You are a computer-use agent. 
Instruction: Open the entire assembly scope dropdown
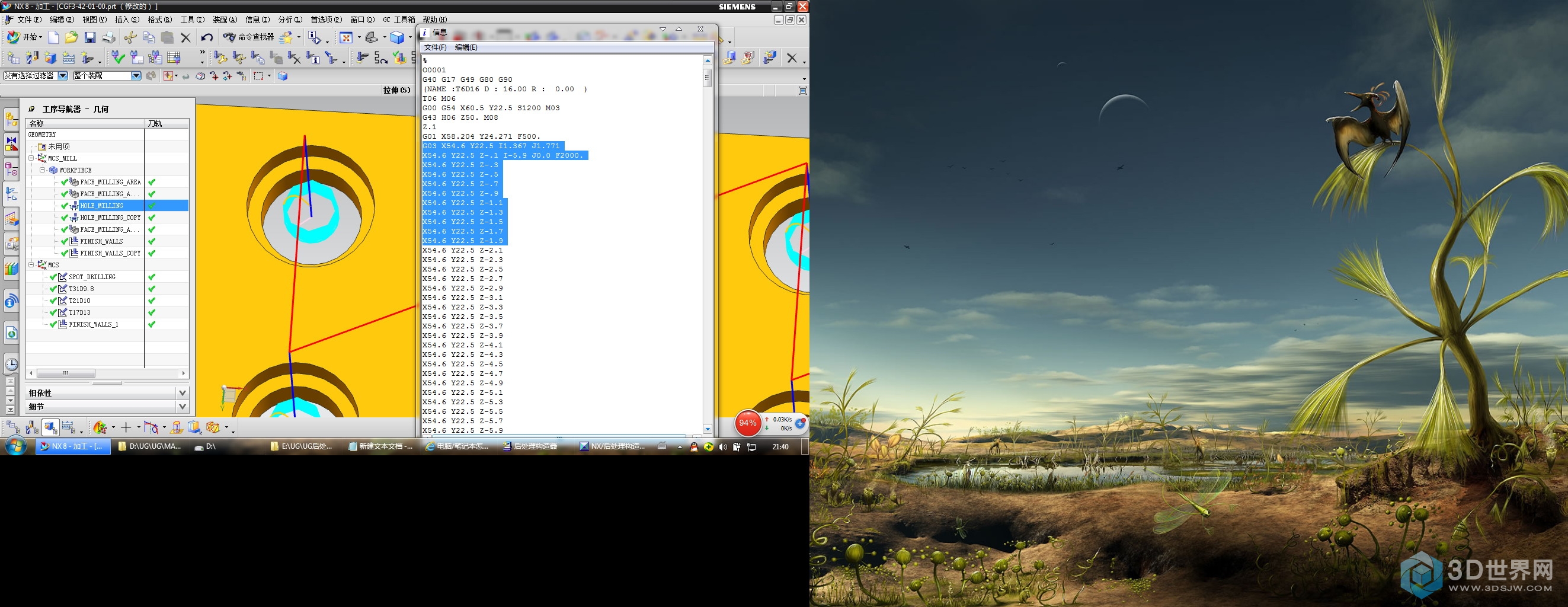coord(136,76)
